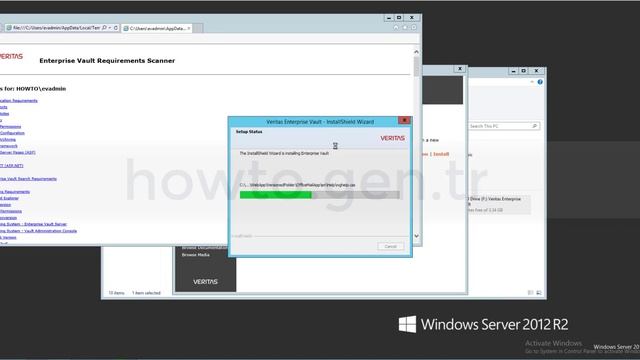Click the Enterprise Vault Requirements Scanner heading
640x360 pixels.
[107, 60]
